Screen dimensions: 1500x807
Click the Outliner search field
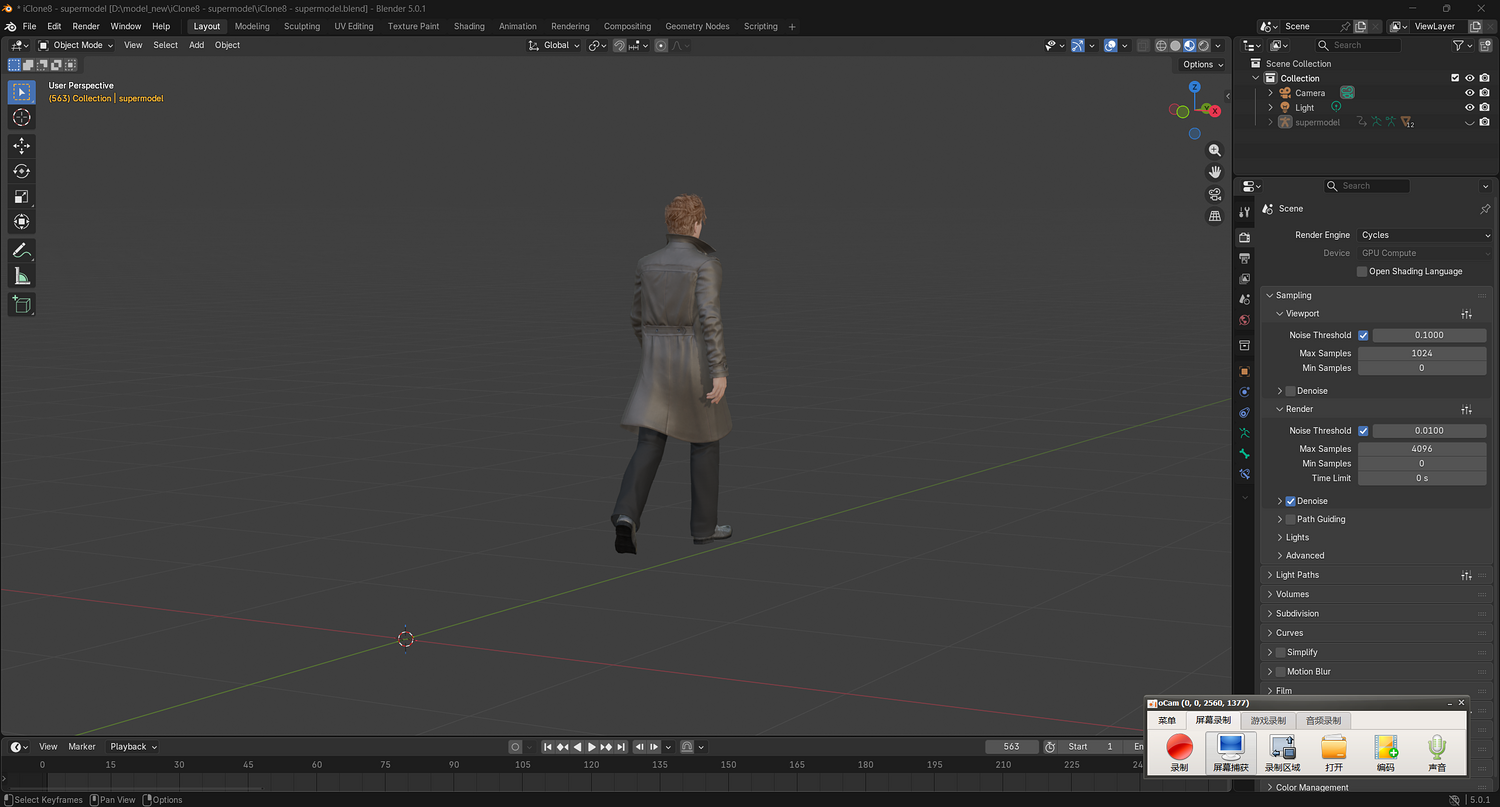(x=1358, y=45)
